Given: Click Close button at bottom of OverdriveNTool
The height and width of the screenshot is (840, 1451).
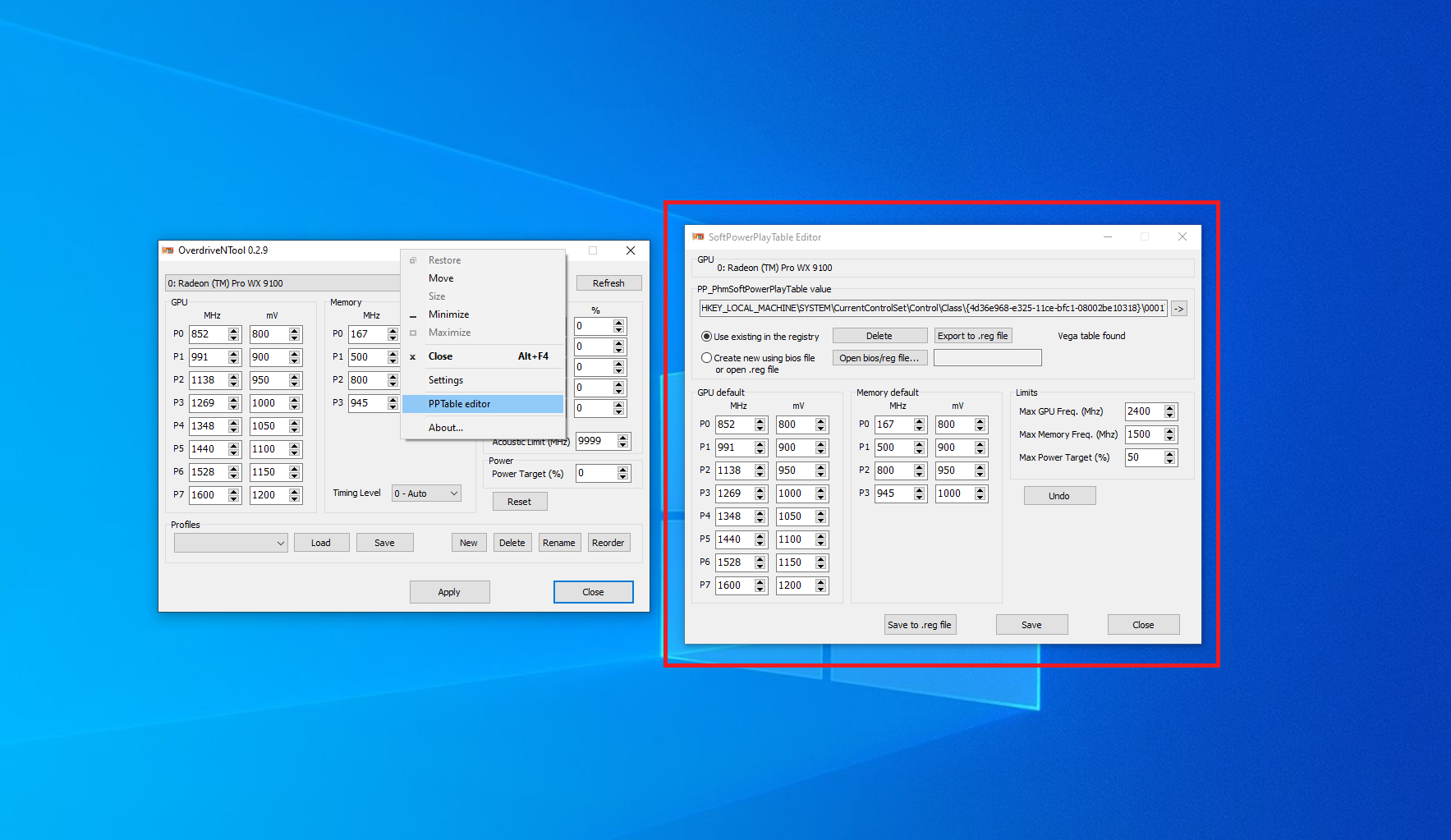Looking at the screenshot, I should pyautogui.click(x=594, y=592).
